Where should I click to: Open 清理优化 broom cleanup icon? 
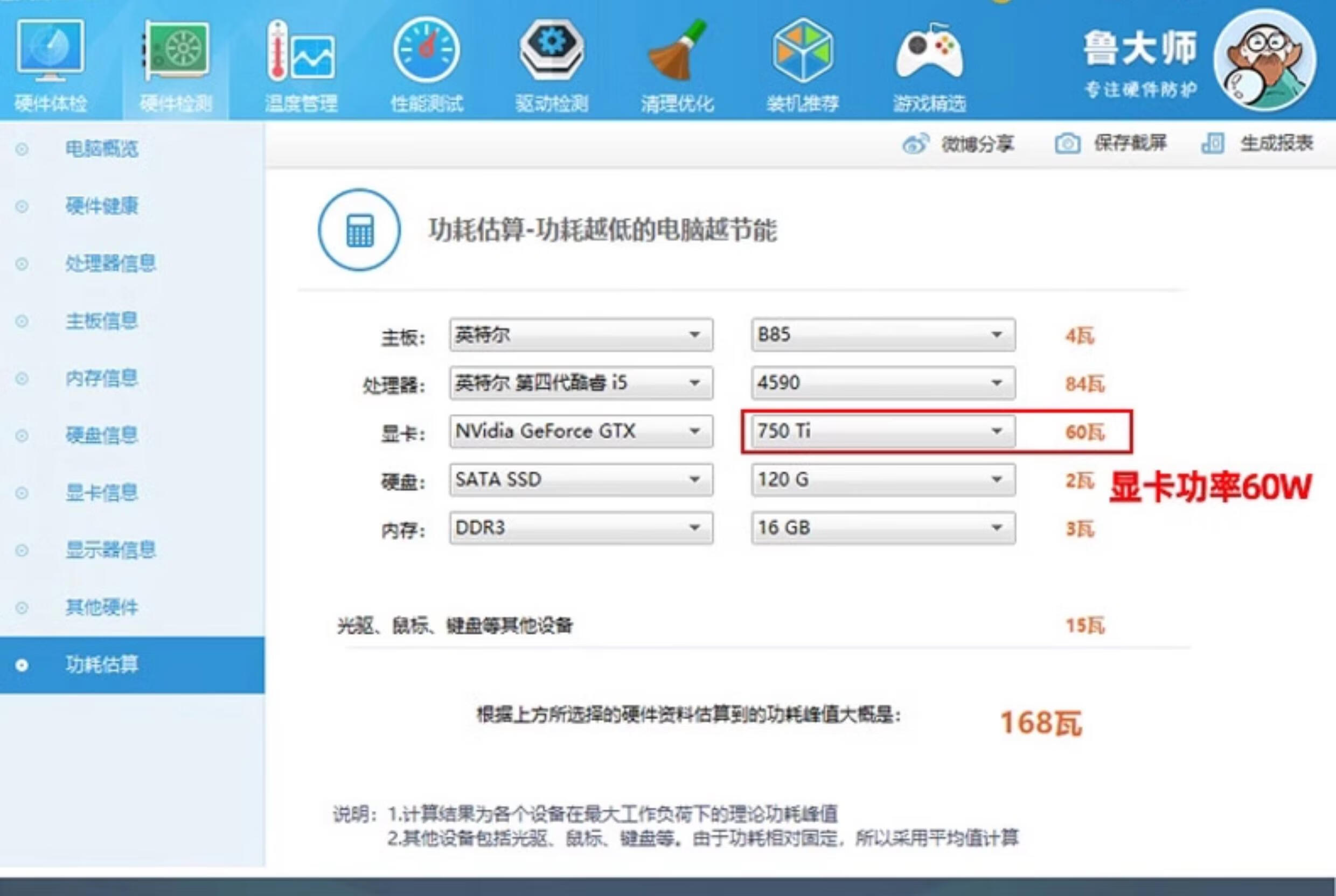click(678, 50)
